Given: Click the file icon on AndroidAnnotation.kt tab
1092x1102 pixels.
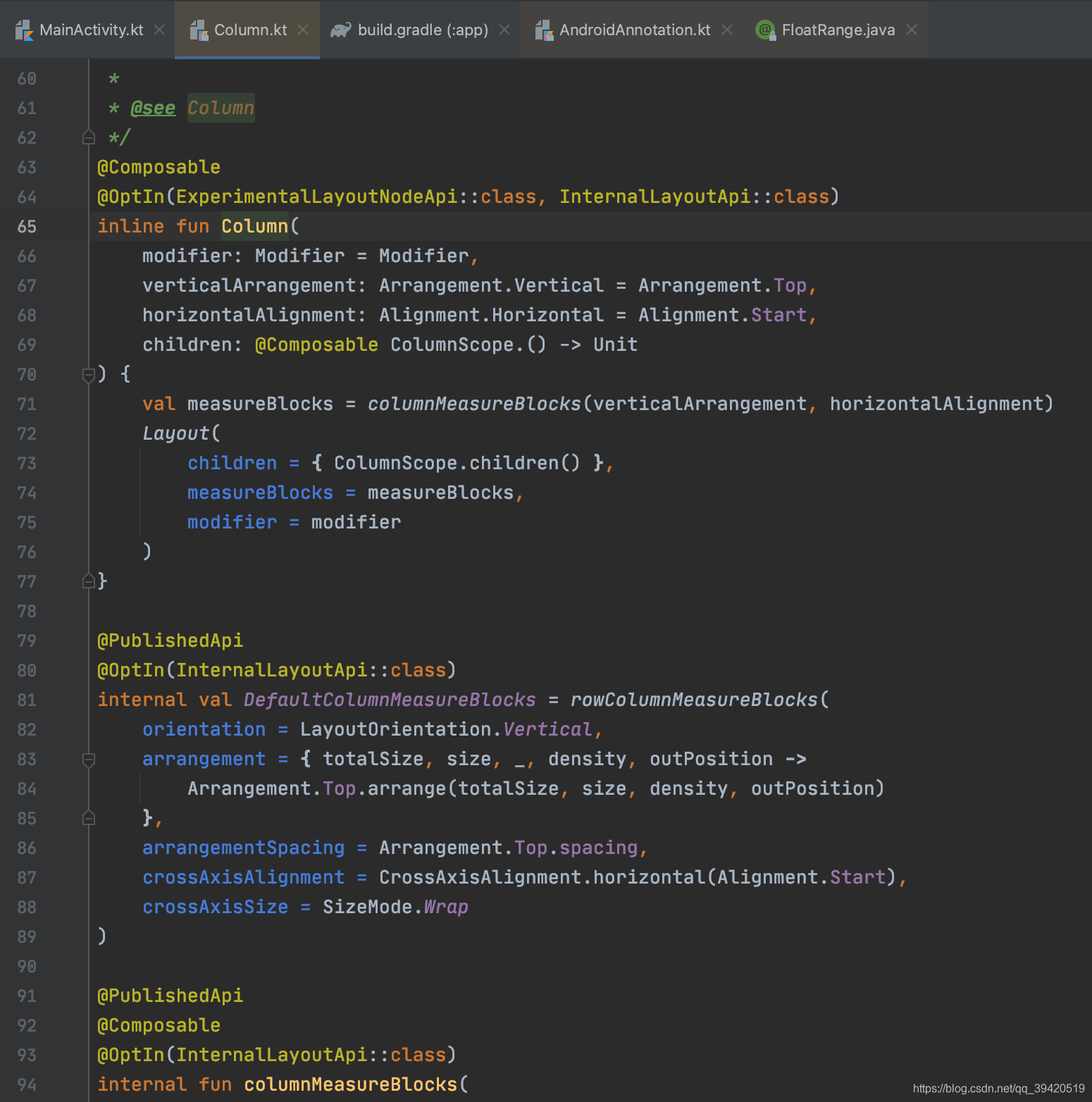Looking at the screenshot, I should 544,30.
